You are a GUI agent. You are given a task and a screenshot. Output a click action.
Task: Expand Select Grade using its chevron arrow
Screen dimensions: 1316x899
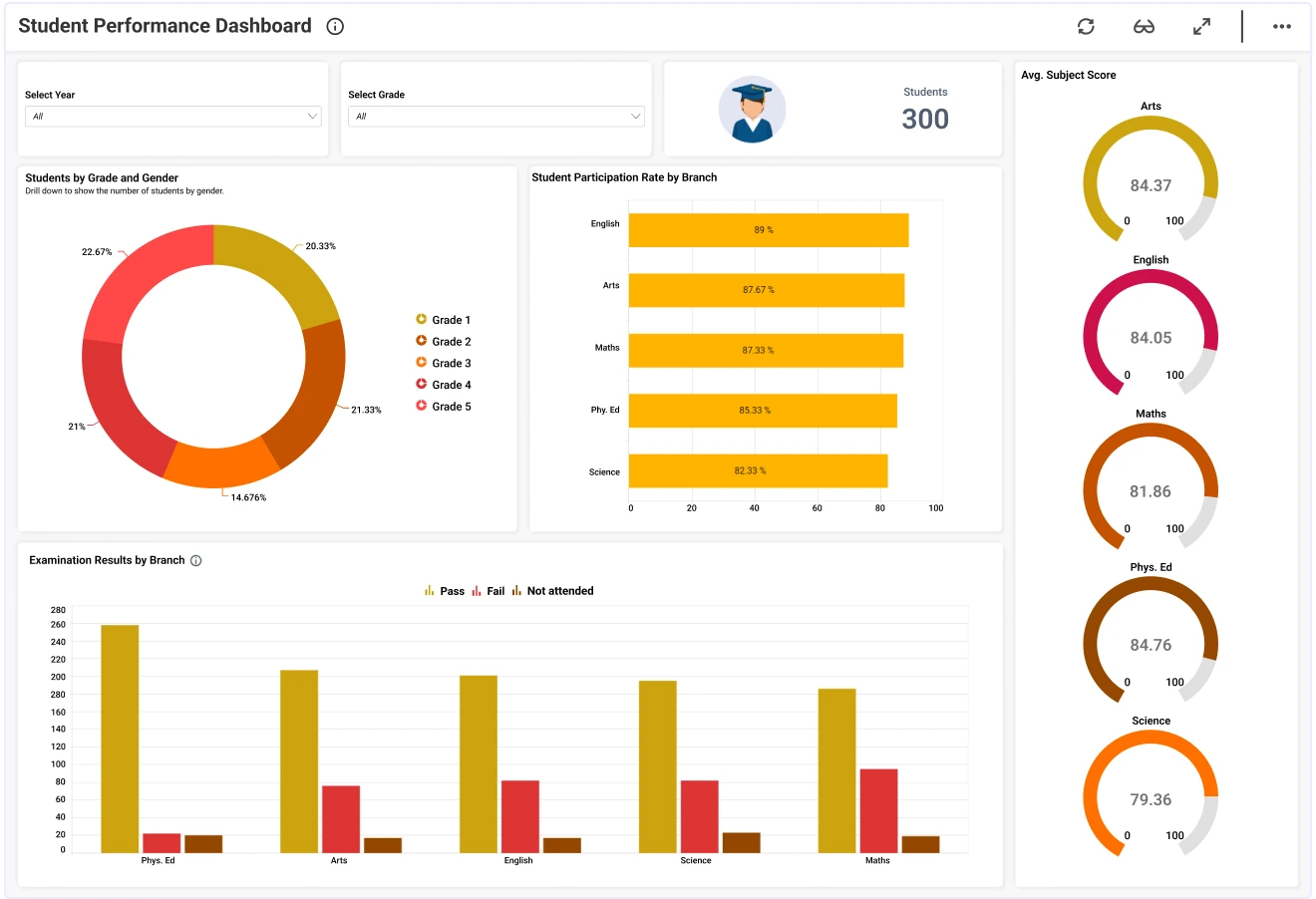[635, 117]
